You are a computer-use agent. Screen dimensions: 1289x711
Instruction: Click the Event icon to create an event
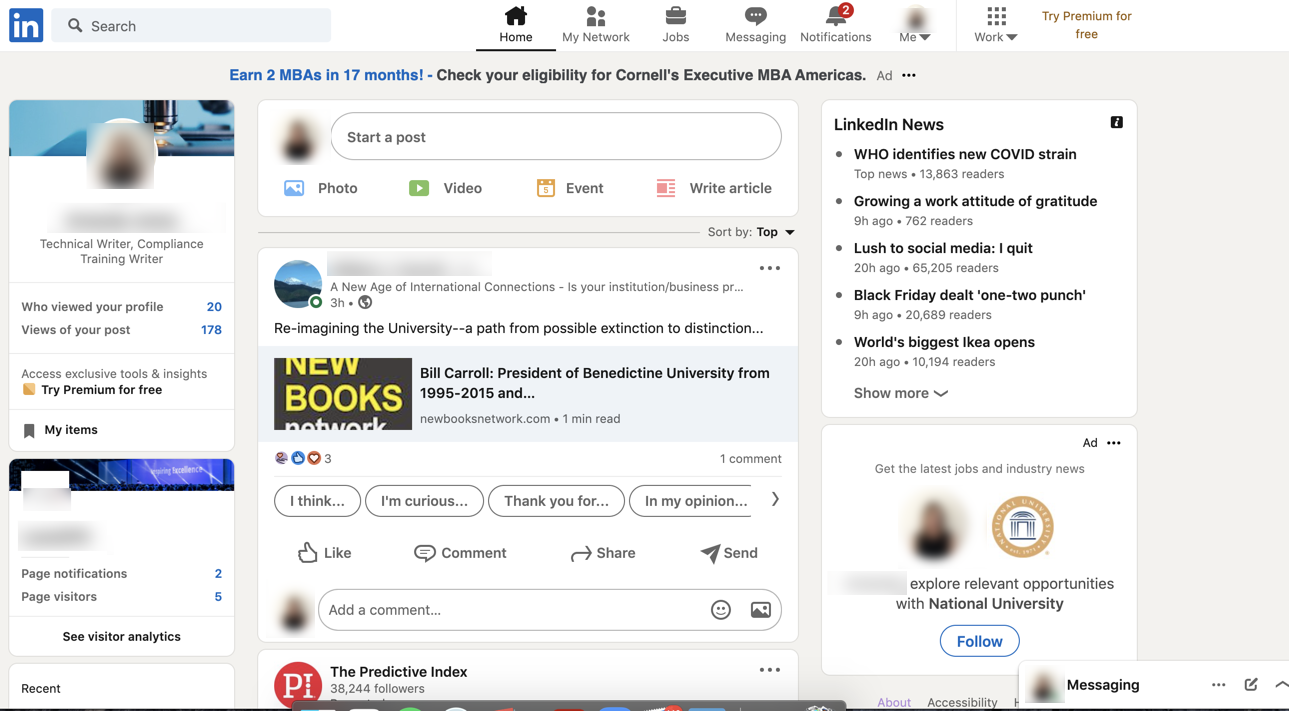click(x=546, y=188)
